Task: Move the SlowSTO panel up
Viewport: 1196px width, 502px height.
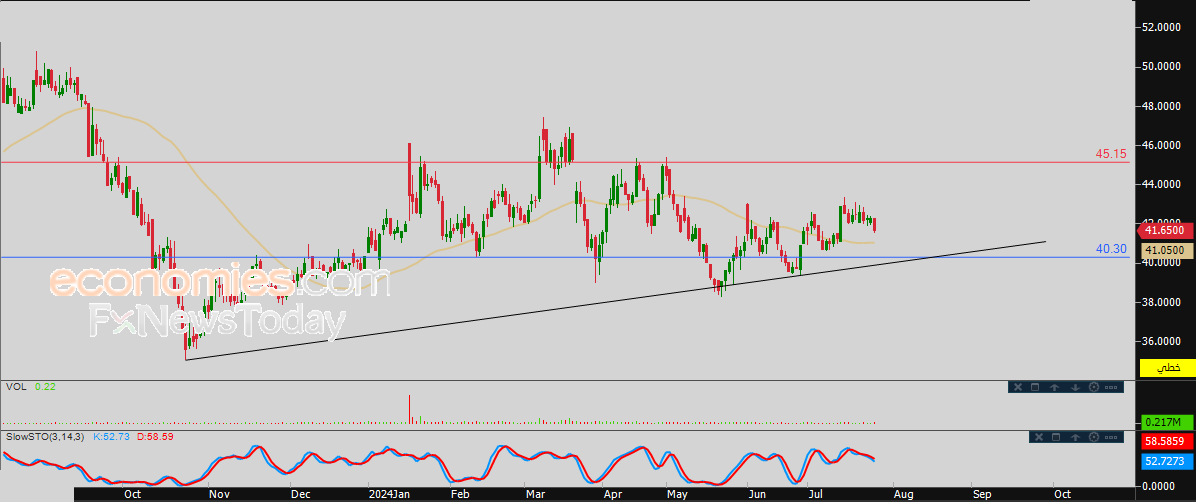Action: click(1075, 437)
